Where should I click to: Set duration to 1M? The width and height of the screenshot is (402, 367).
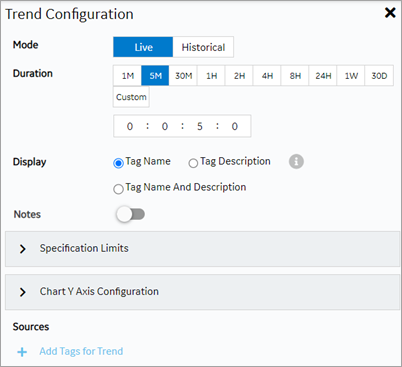pos(127,76)
